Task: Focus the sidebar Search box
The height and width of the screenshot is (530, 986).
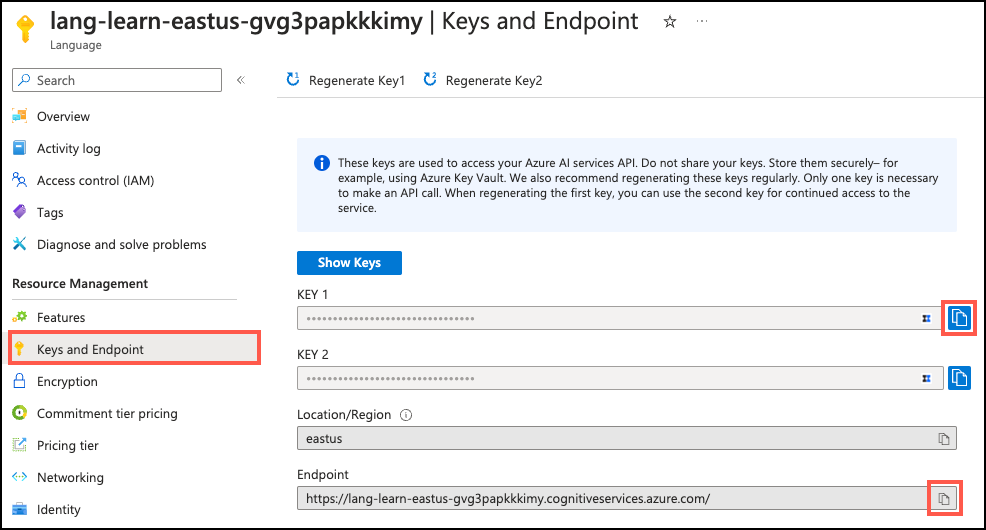Action: click(x=117, y=80)
